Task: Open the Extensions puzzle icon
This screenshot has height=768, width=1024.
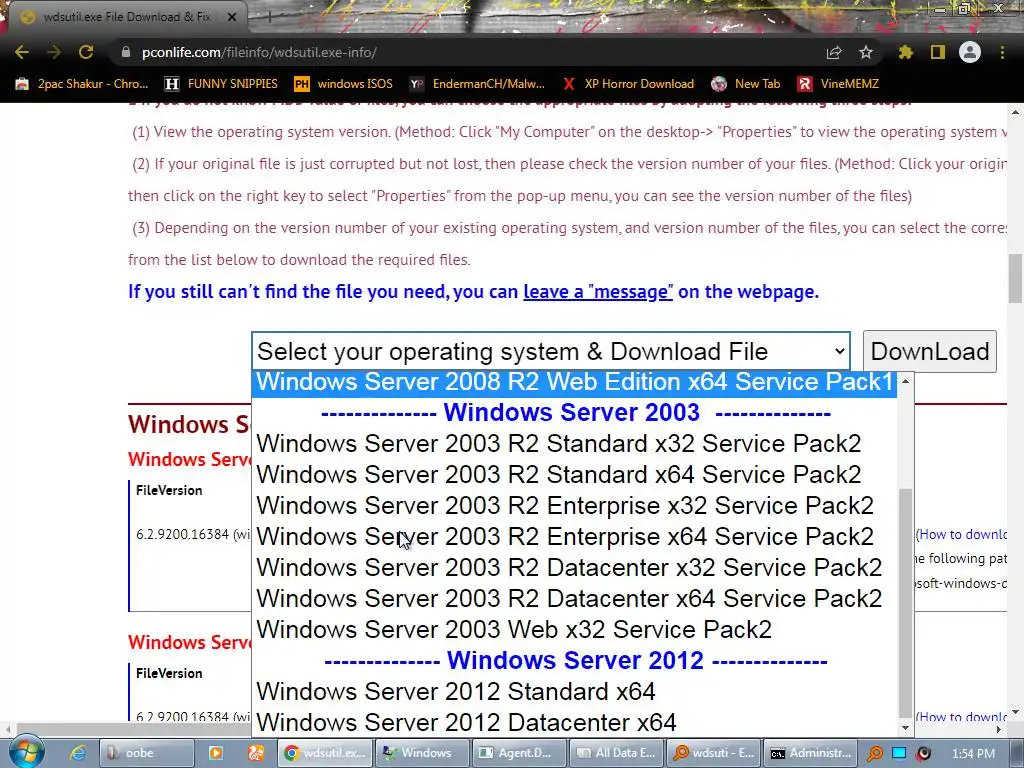Action: tap(906, 52)
